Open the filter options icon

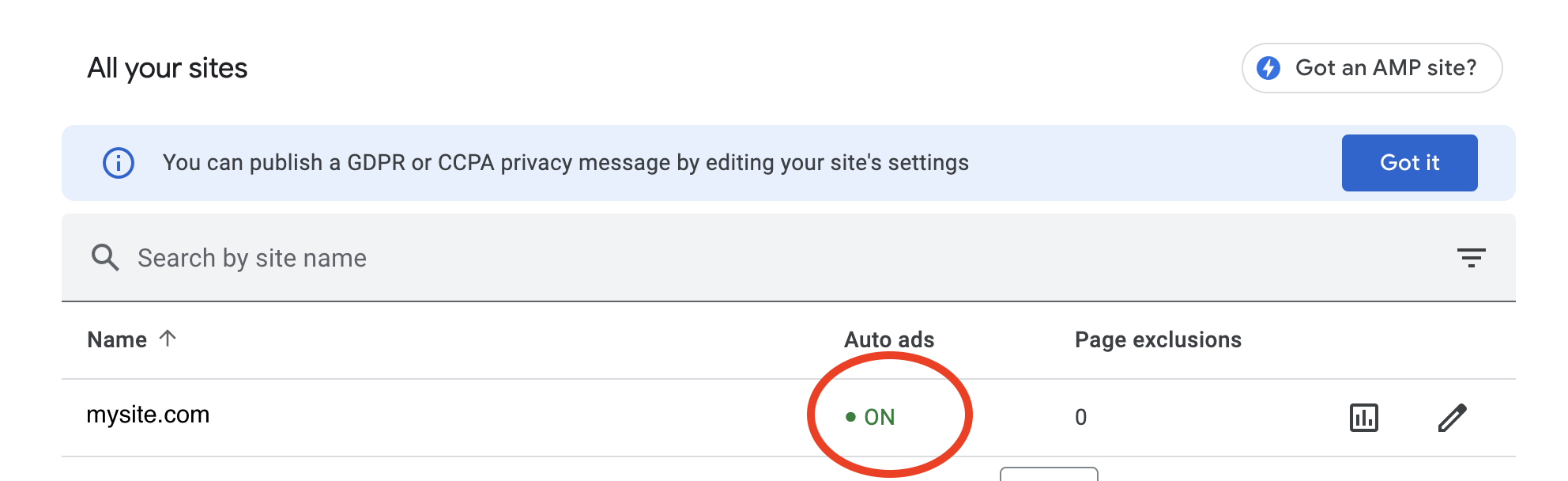pyautogui.click(x=1471, y=257)
